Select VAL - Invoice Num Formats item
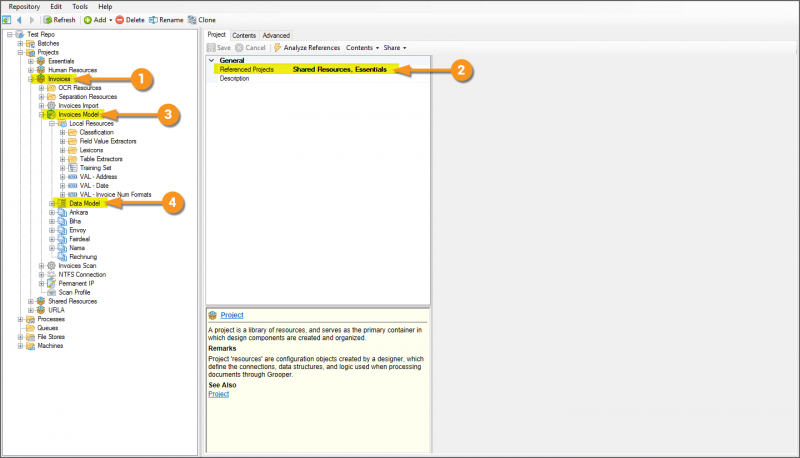This screenshot has width=800, height=458. point(115,194)
